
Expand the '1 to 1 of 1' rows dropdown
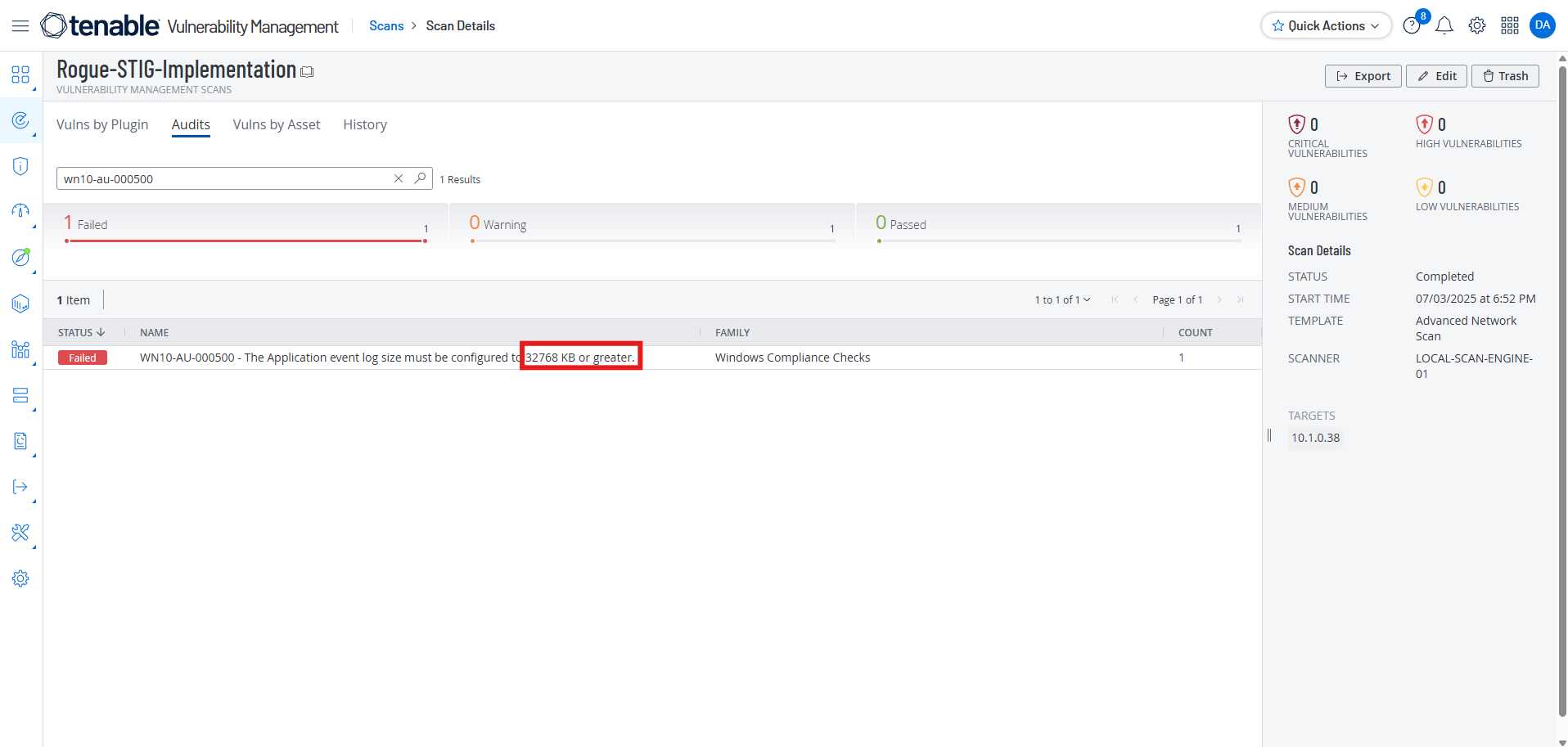pyautogui.click(x=1062, y=300)
